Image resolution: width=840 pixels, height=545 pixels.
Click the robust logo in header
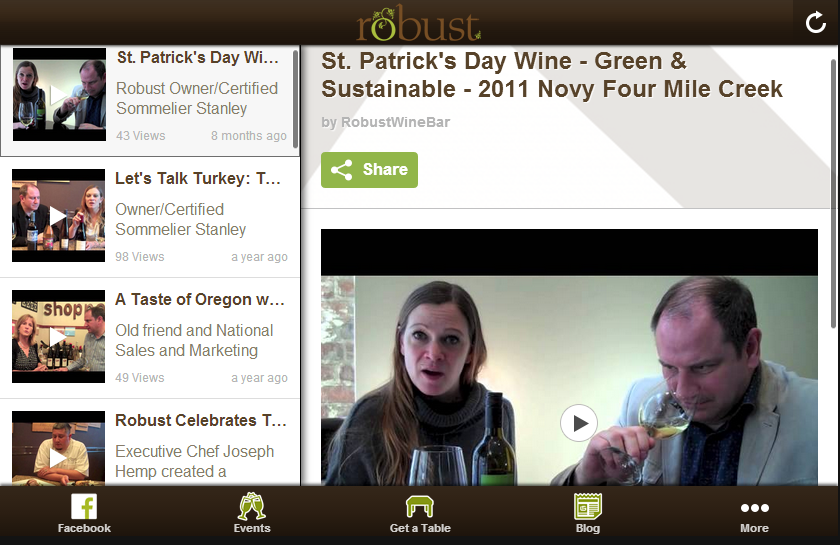418,23
